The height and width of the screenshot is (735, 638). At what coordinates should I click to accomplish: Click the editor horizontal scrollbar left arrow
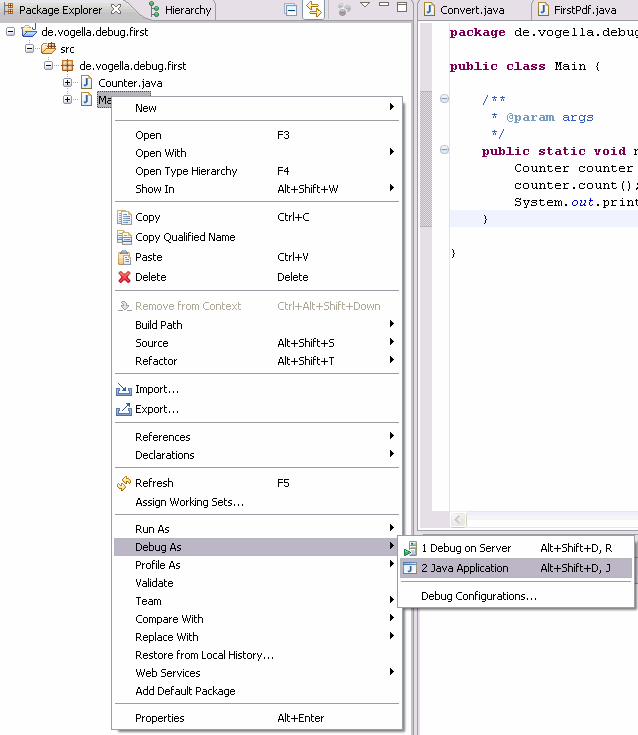click(458, 519)
